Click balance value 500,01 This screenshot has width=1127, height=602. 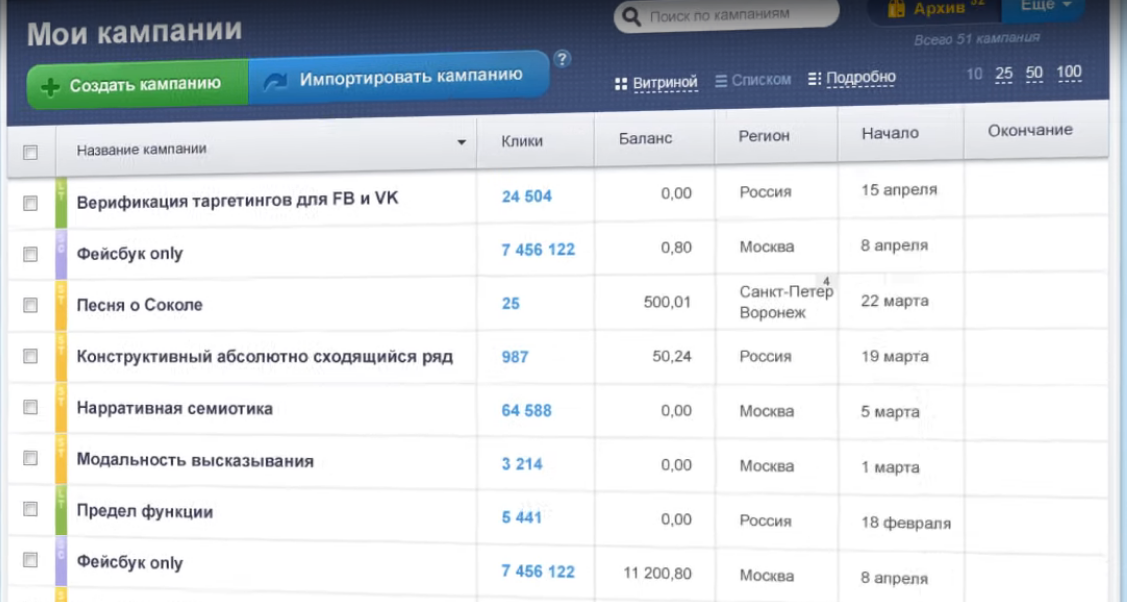[x=667, y=302]
